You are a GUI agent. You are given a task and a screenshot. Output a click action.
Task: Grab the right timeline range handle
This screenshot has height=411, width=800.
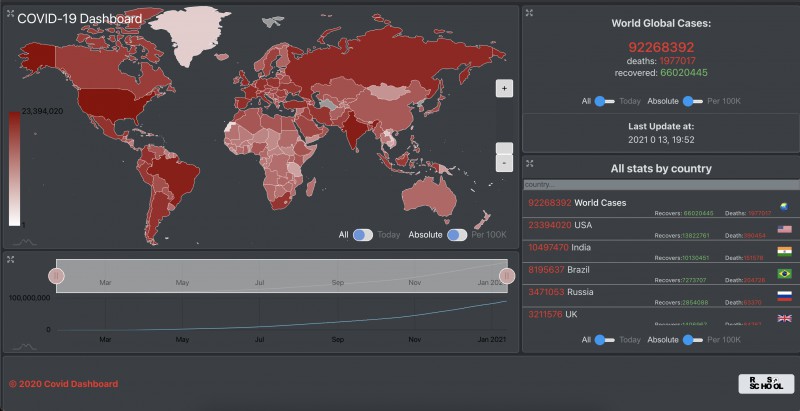507,276
